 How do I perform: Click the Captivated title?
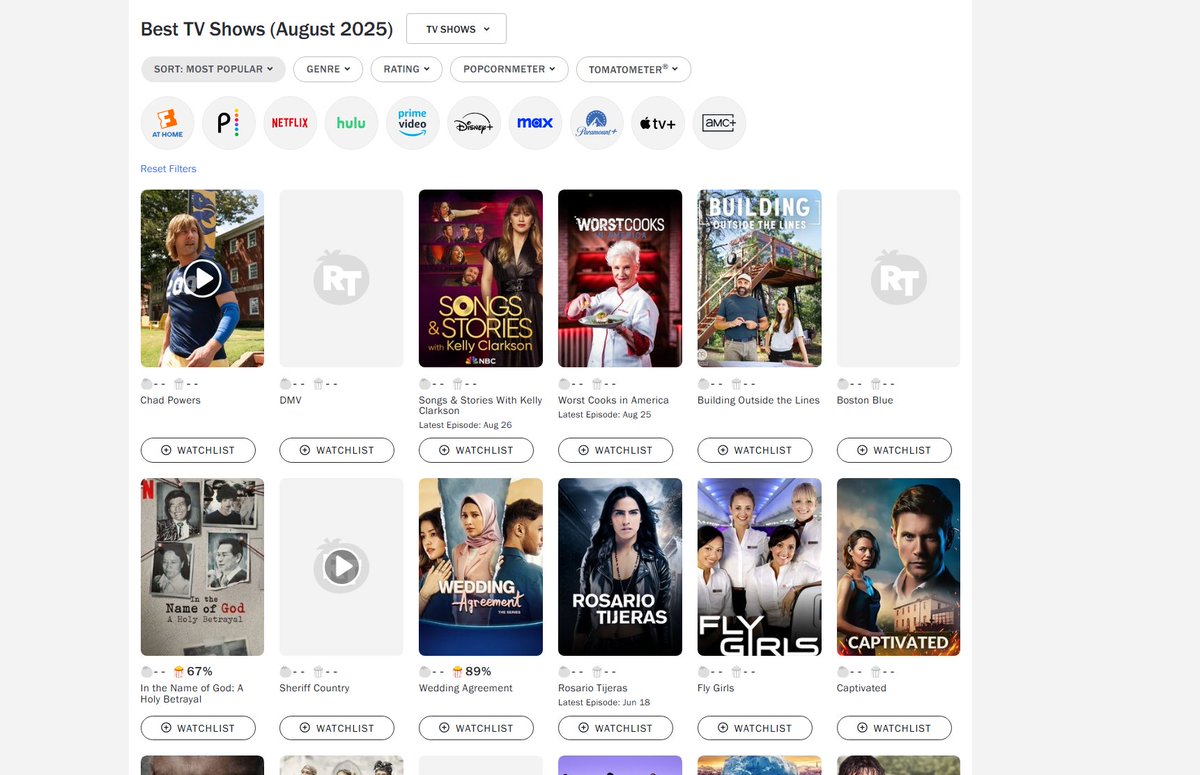(862, 688)
